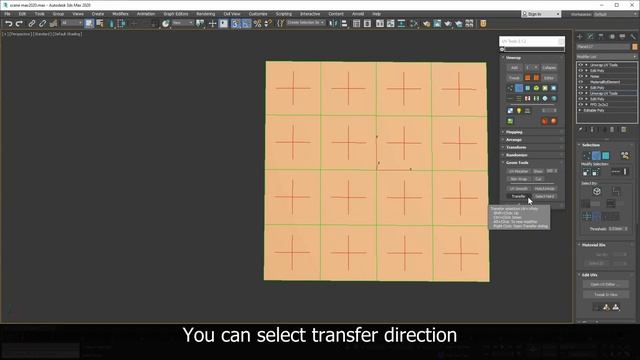
Task: Open the Selection Filter dropdown
Action: [71, 23]
